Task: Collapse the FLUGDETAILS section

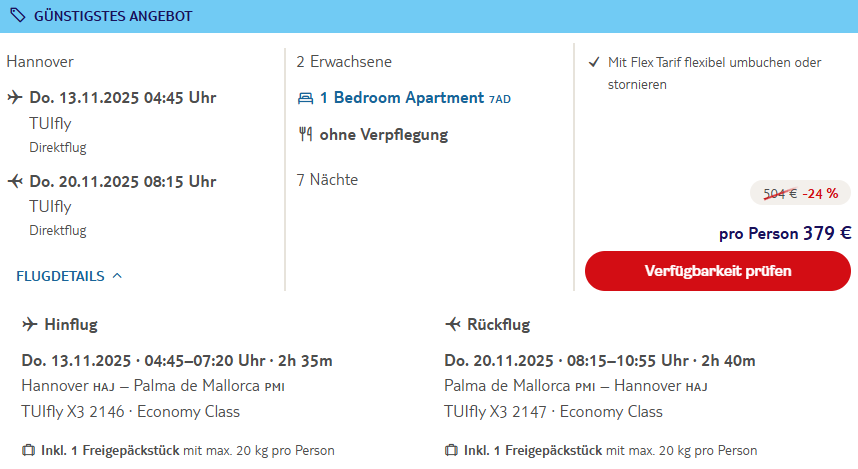Action: point(69,276)
